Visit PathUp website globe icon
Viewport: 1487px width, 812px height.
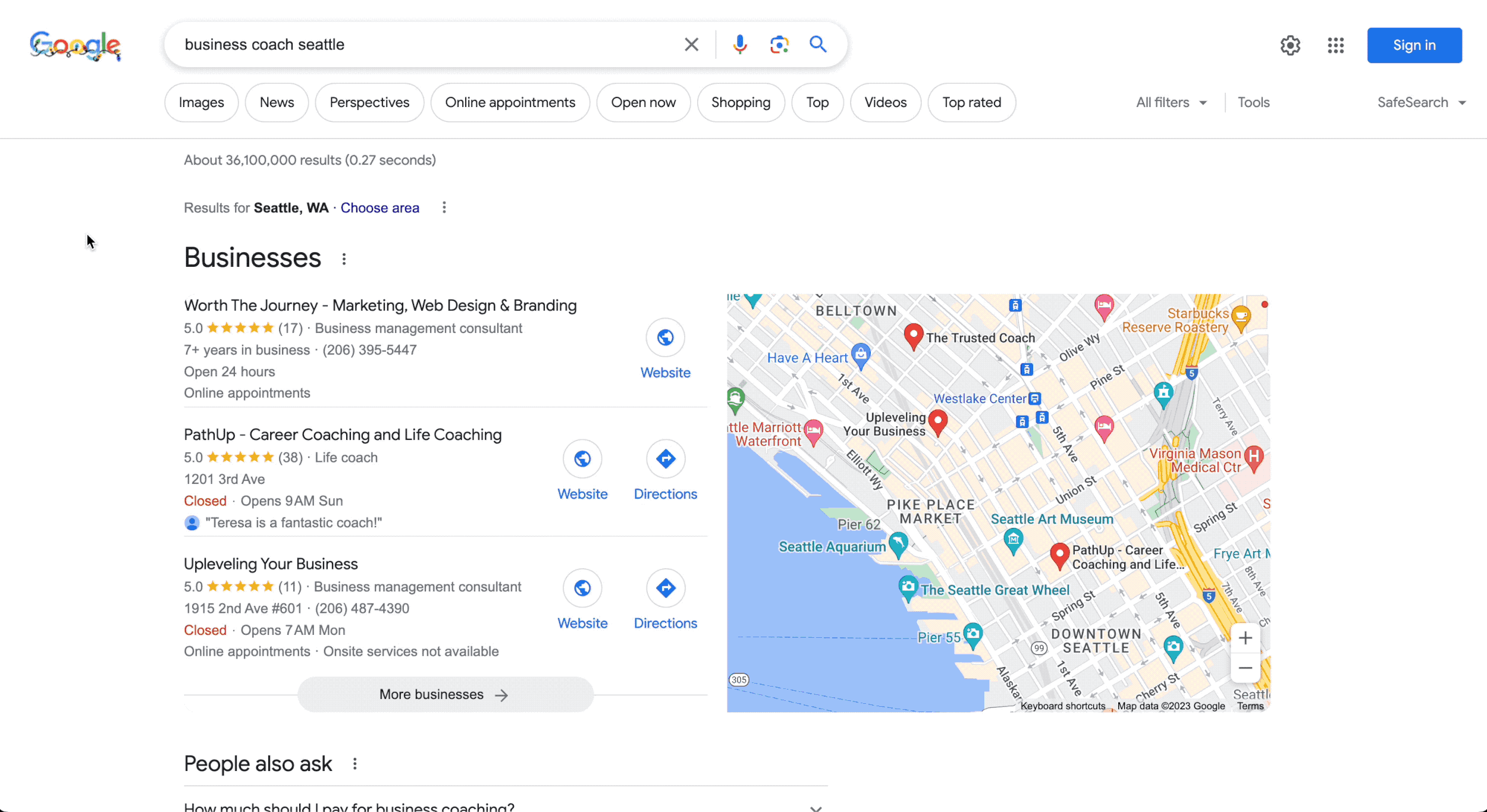[x=582, y=459]
